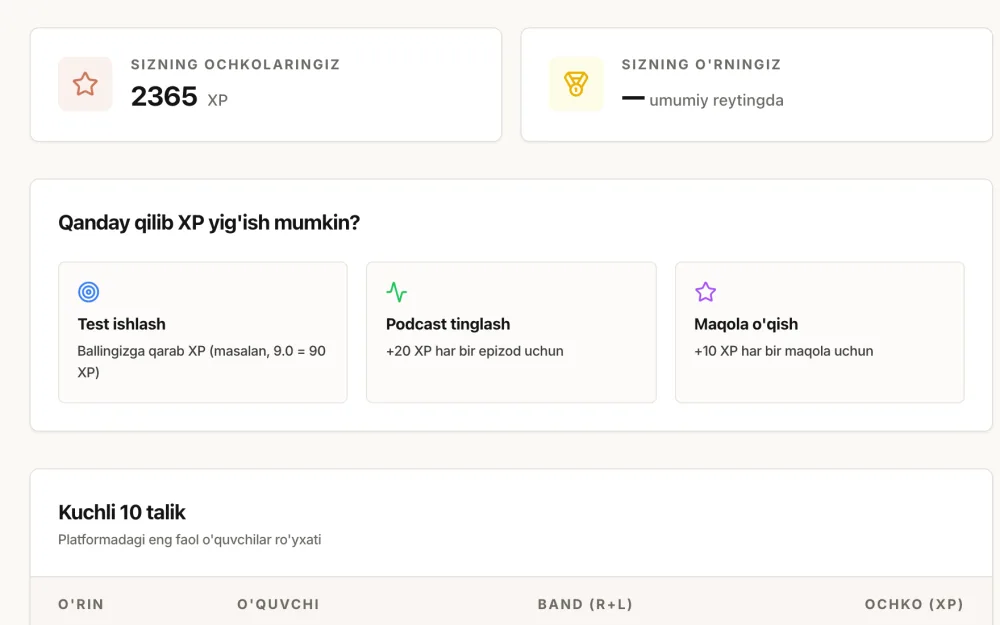1000x625 pixels.
Task: Click the blue target icon for Test ishlash
Action: [x=89, y=292]
